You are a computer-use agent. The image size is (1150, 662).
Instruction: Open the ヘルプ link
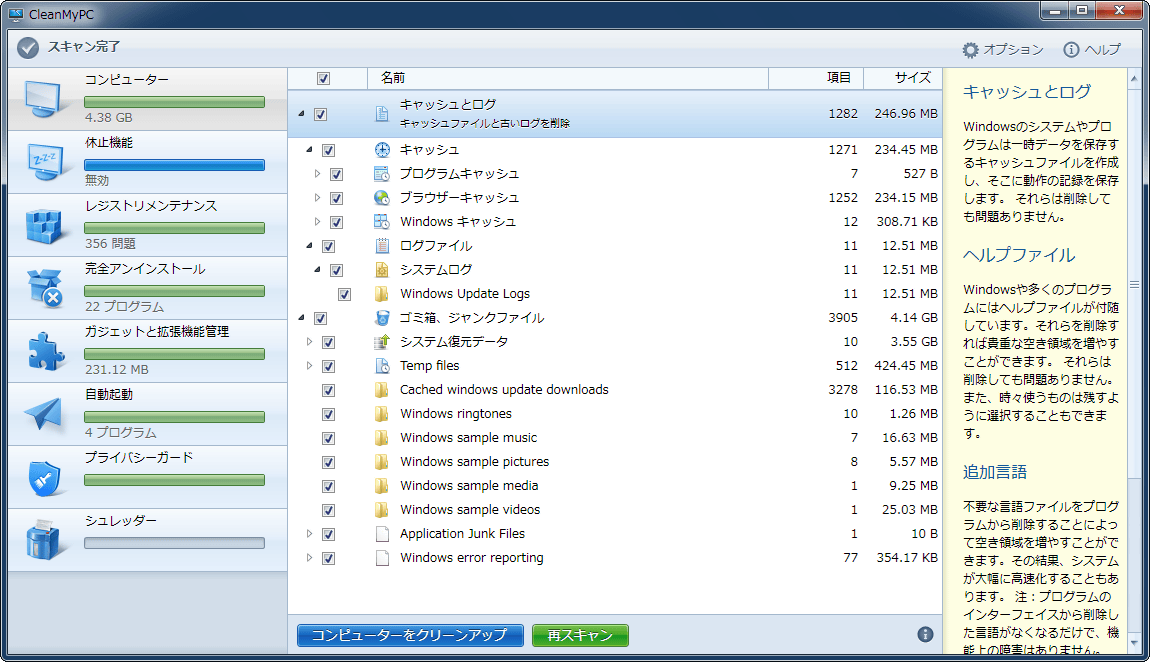(x=1093, y=49)
